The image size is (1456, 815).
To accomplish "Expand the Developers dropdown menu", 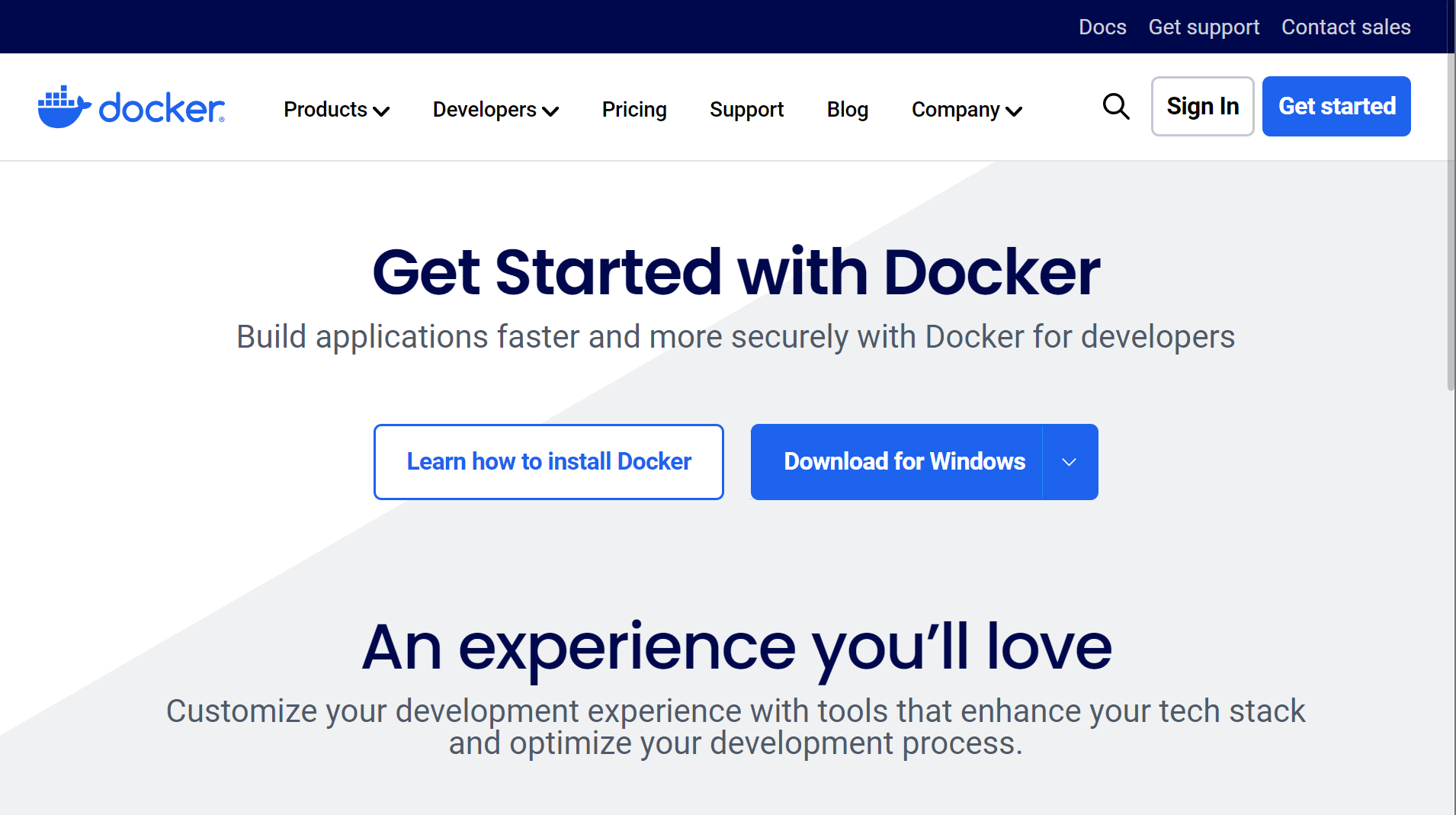I will click(496, 110).
